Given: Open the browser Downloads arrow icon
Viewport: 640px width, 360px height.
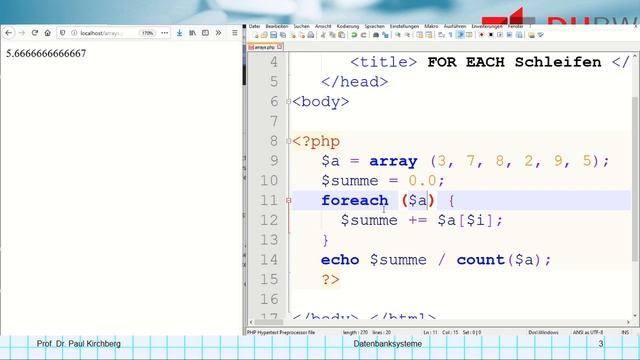Looking at the screenshot, I should [179, 33].
